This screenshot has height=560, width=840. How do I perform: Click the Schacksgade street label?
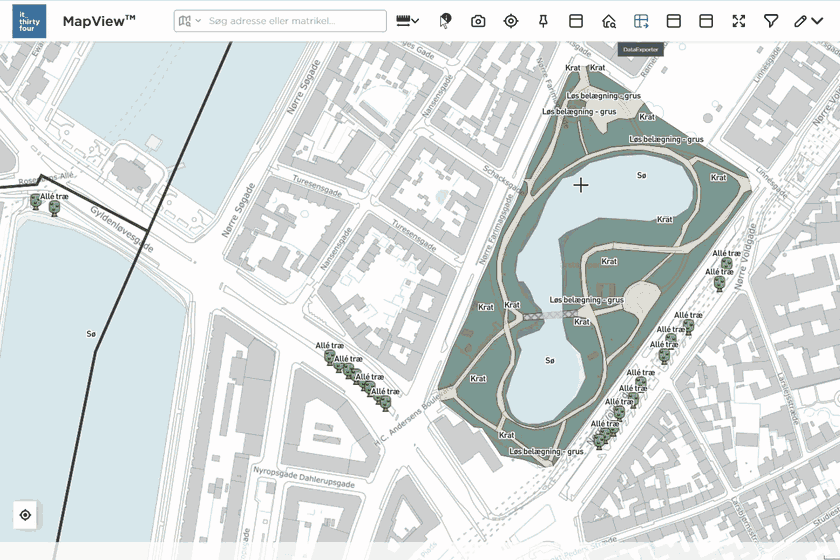504,180
